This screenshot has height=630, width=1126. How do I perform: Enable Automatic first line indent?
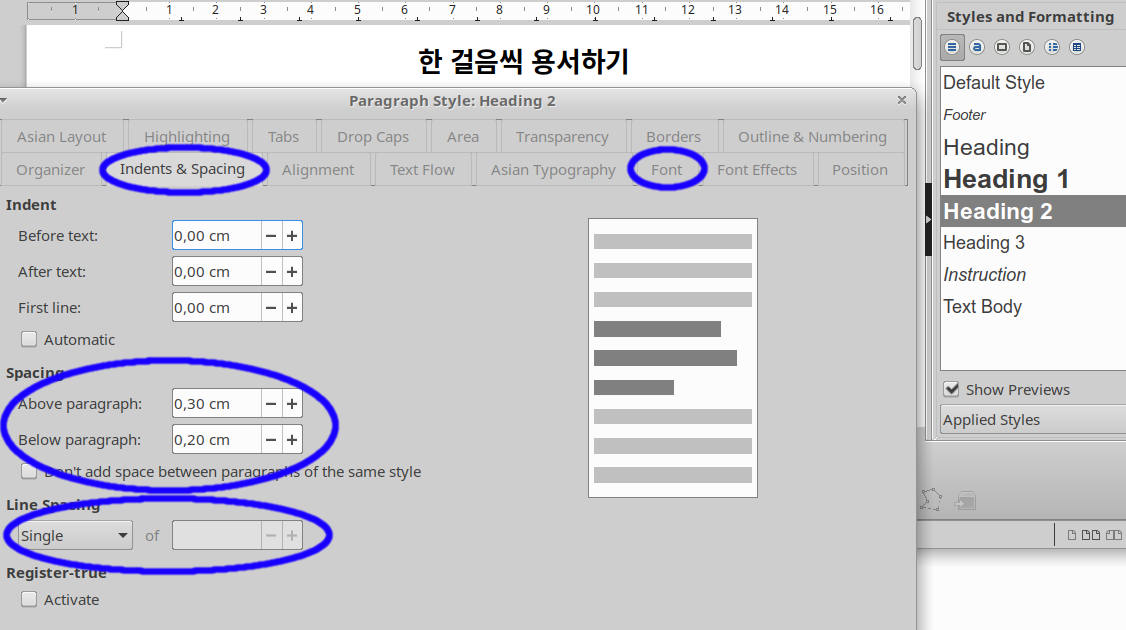coord(29,339)
